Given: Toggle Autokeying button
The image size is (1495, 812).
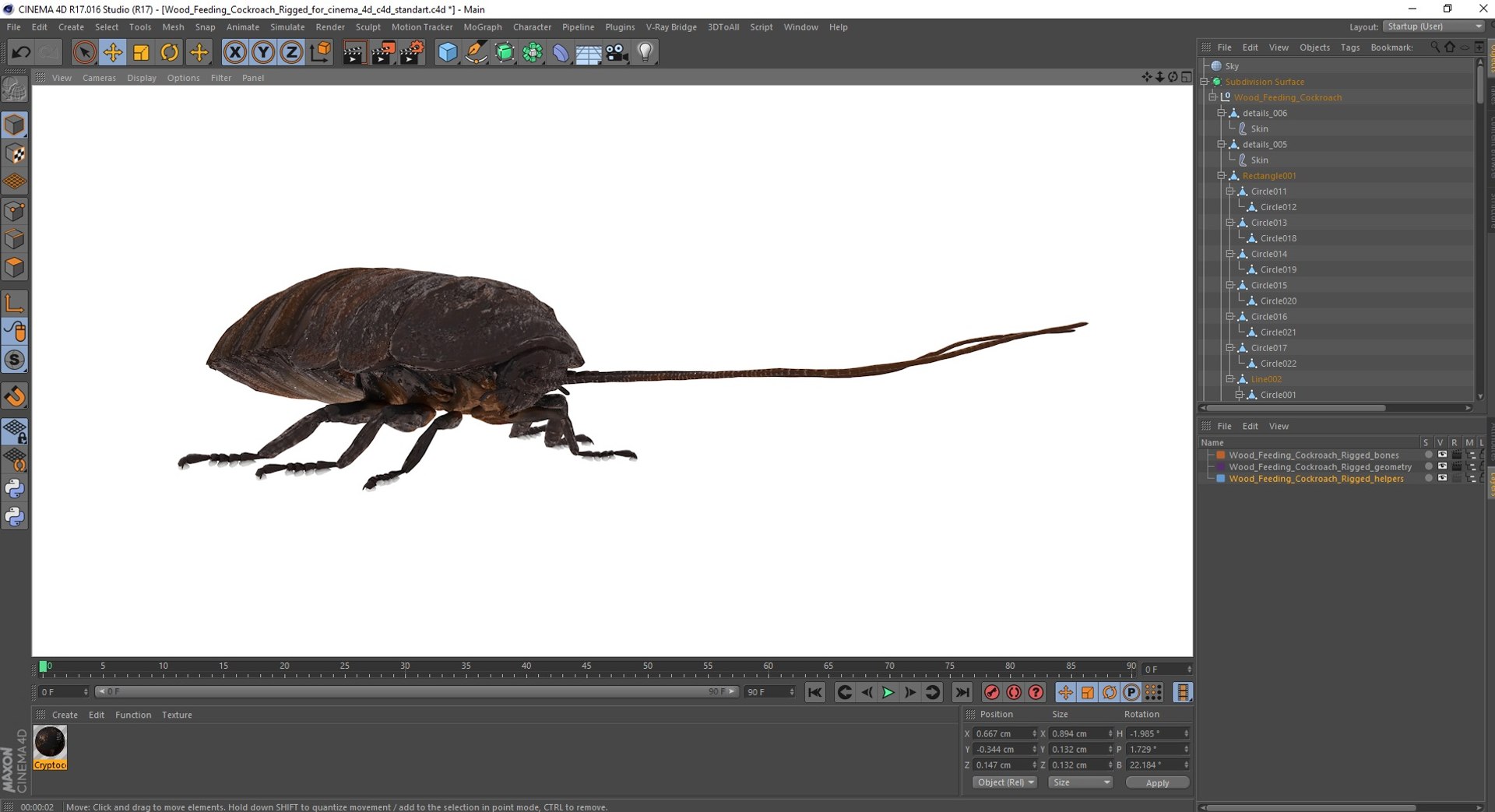Looking at the screenshot, I should pos(1014,692).
